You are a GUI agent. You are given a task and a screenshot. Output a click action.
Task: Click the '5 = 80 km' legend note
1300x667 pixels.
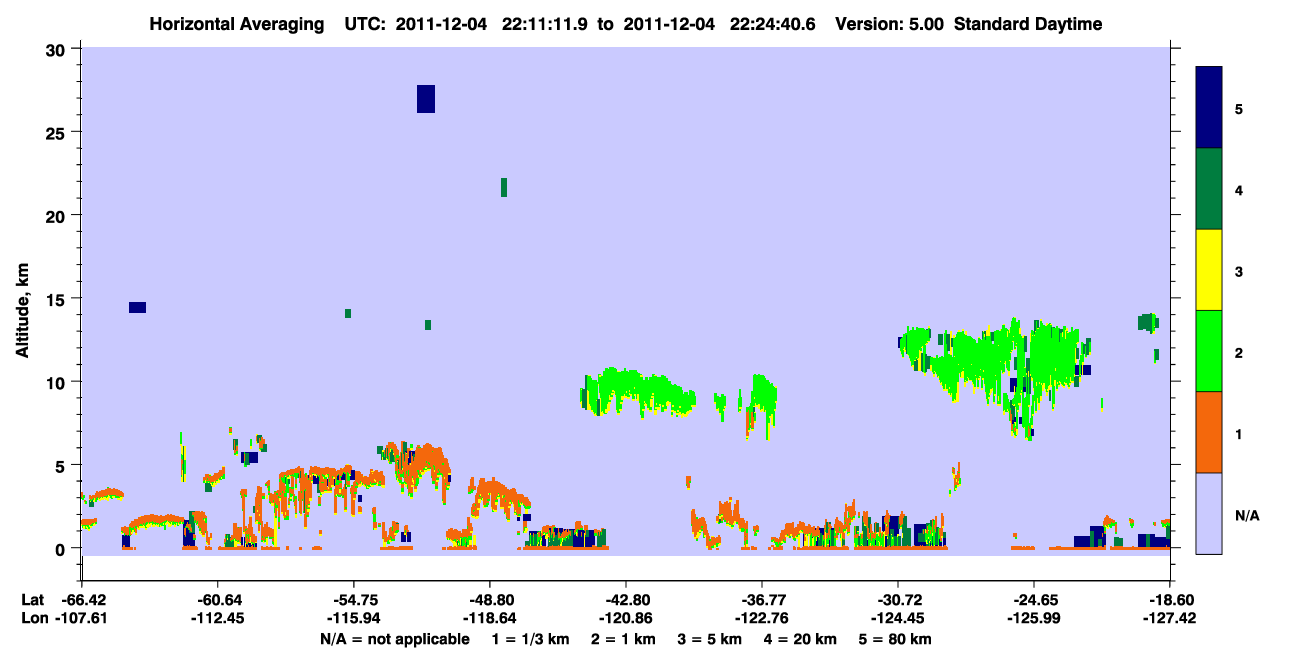pyautogui.click(x=895, y=639)
